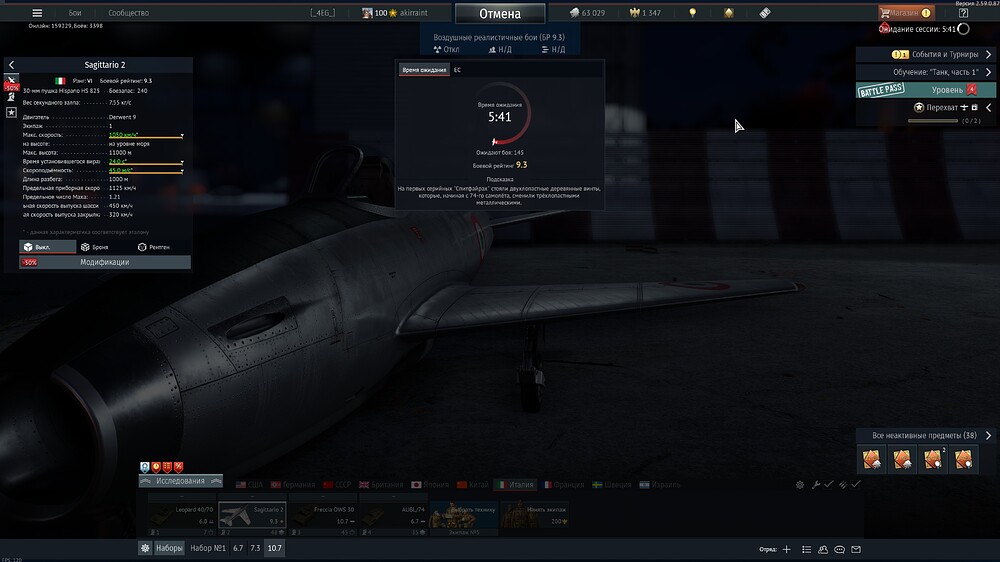Click the _4EG_ squadron tag

[322, 13]
